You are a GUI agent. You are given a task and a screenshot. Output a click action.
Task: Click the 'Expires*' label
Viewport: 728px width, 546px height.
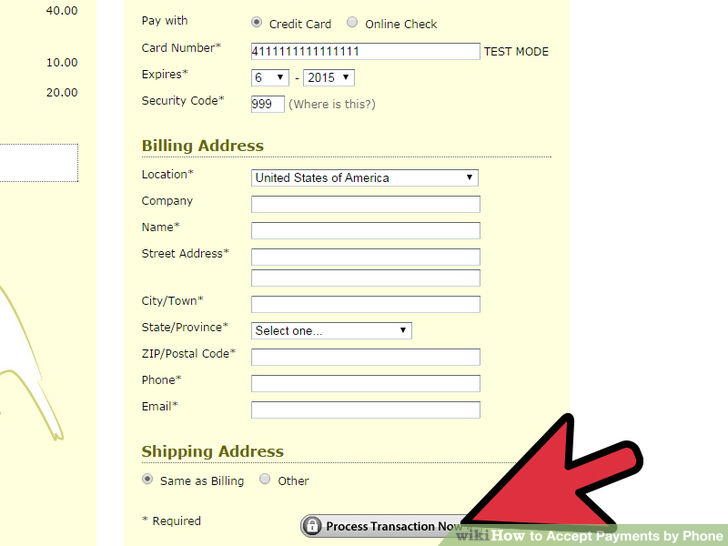(164, 74)
